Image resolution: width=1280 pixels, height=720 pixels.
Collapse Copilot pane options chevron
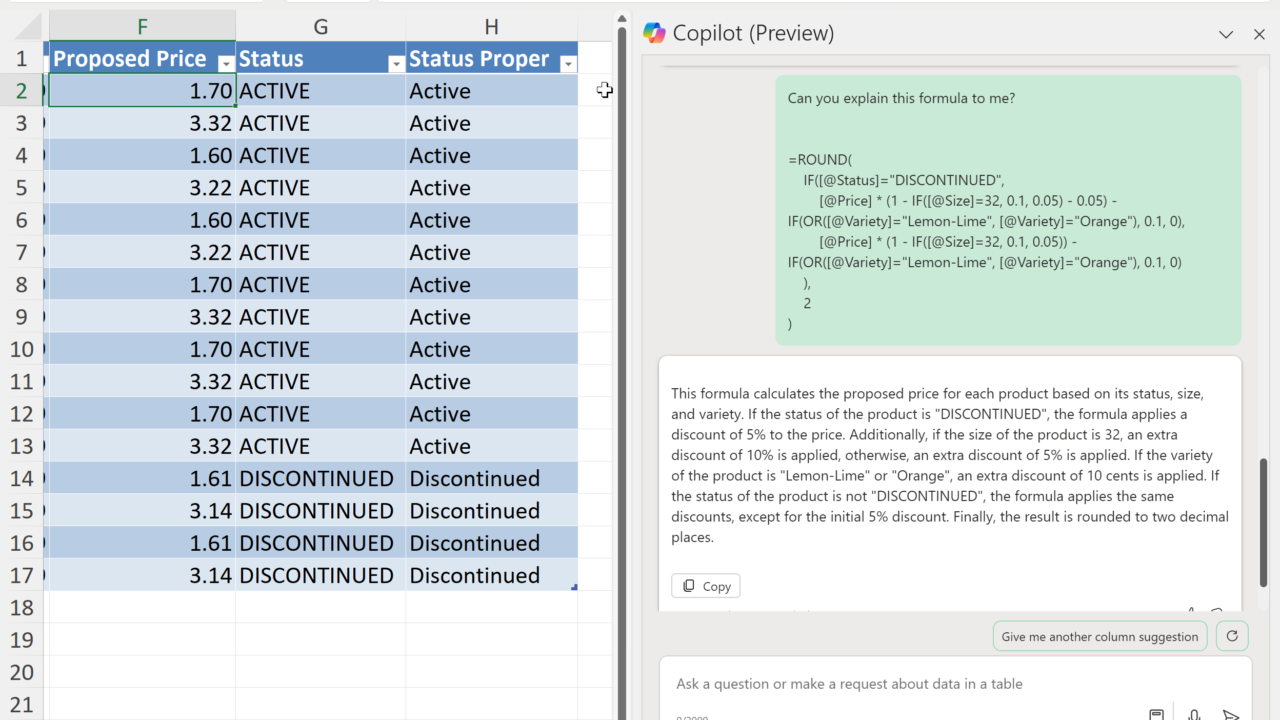pyautogui.click(x=1225, y=34)
